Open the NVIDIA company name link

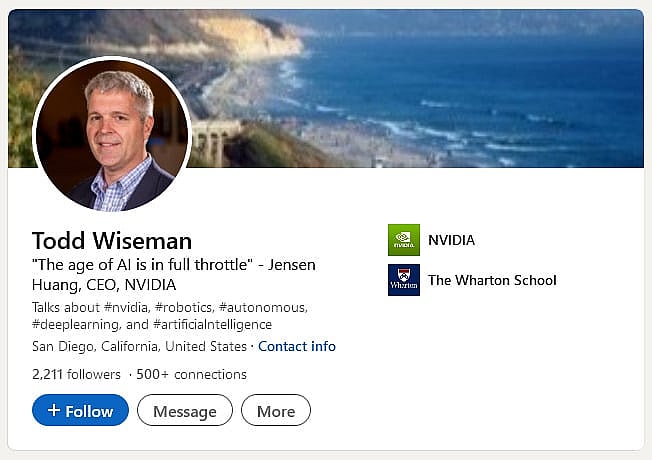(x=451, y=240)
